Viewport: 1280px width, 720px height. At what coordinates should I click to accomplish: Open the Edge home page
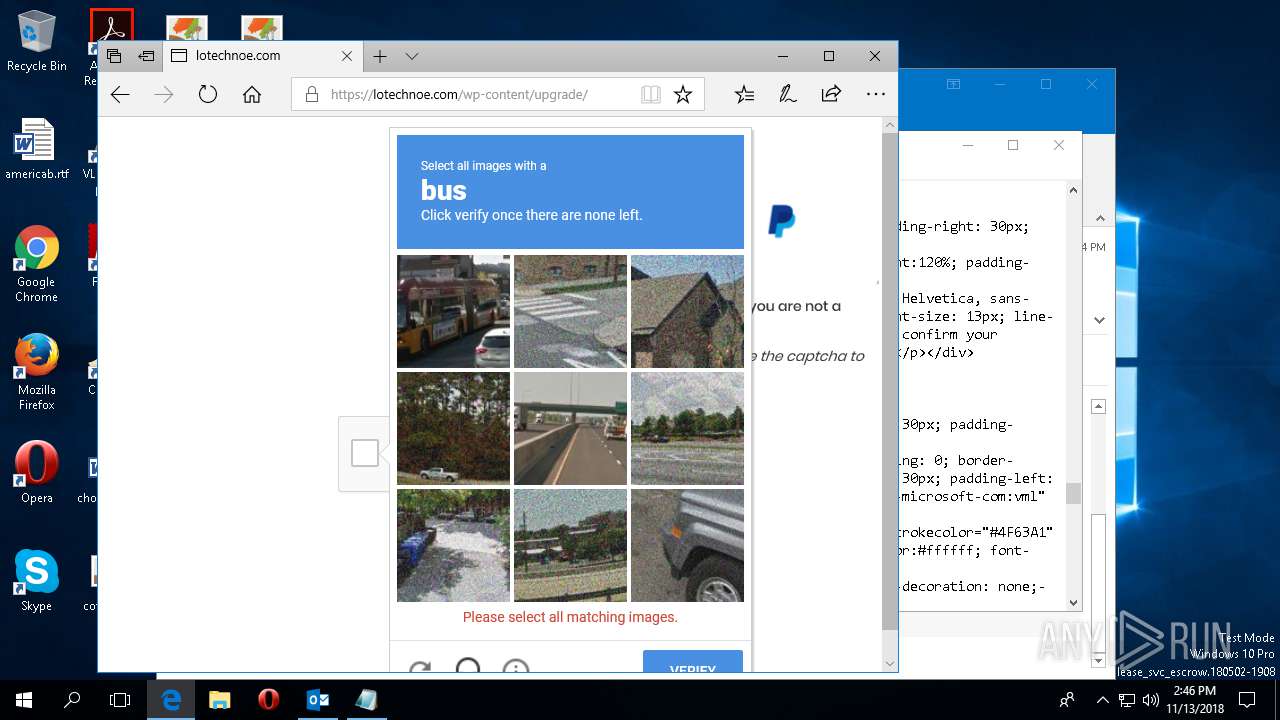click(252, 95)
